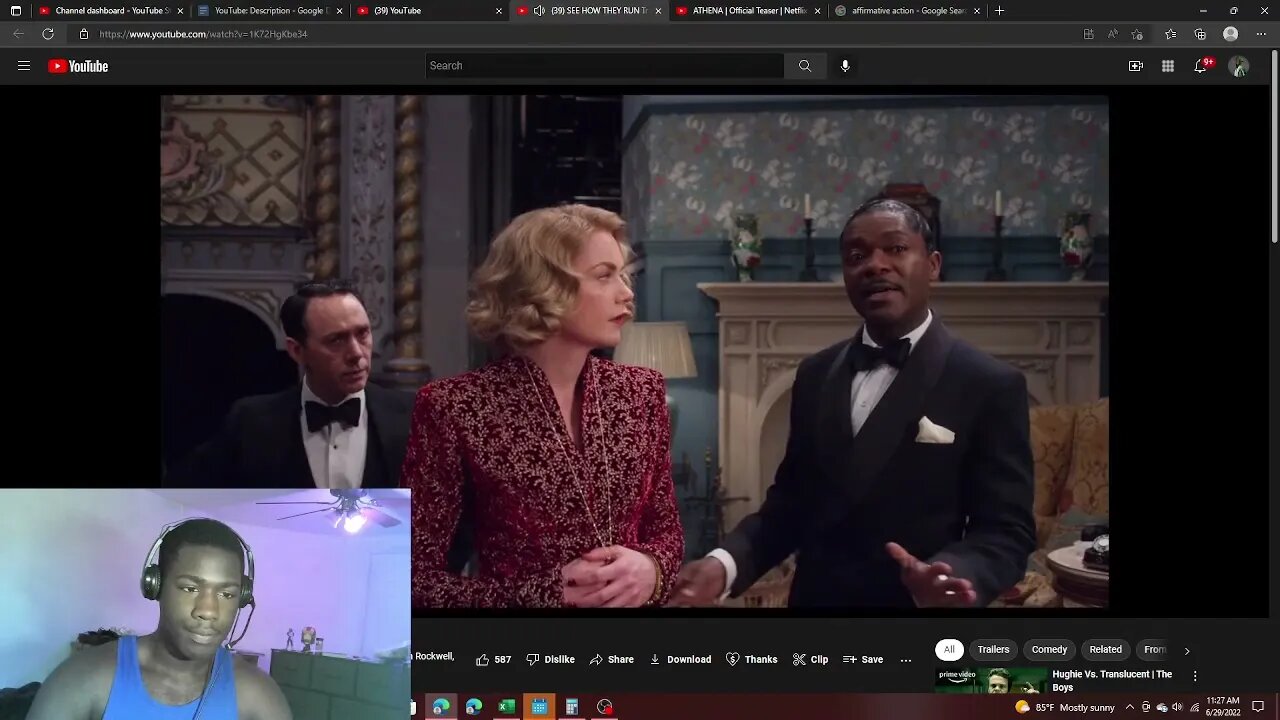The image size is (1280, 720).
Task: Switch to YouTube: Description Google Docs tab
Action: pyautogui.click(x=270, y=10)
